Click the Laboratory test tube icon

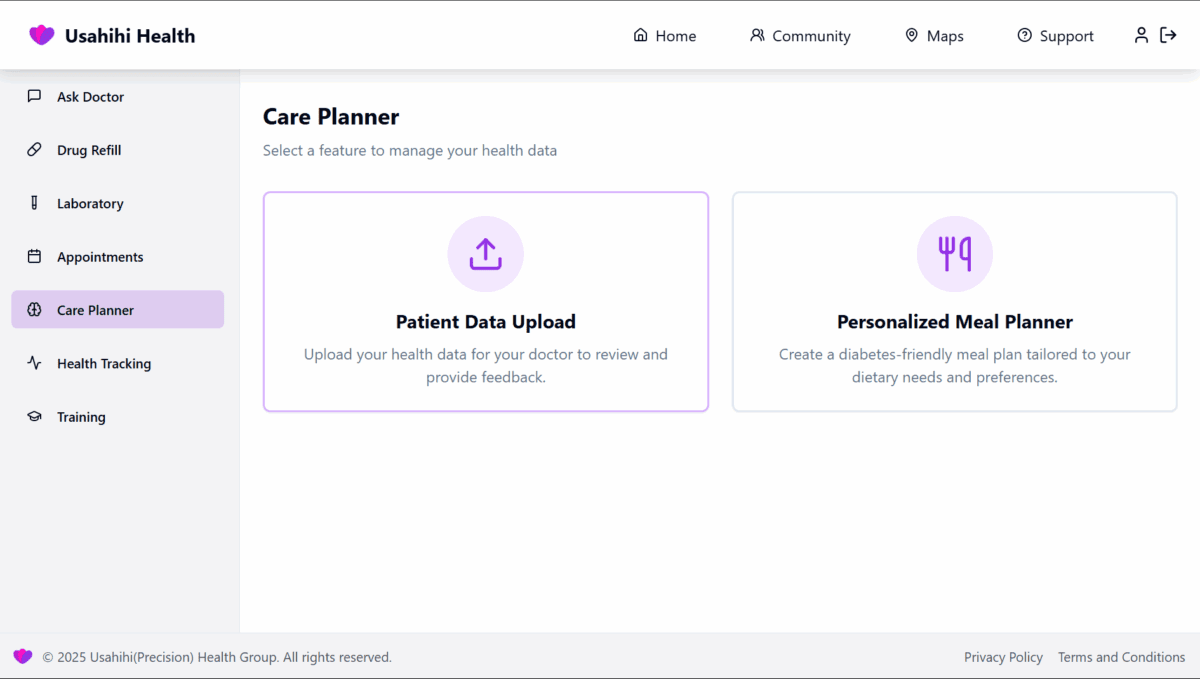(34, 203)
